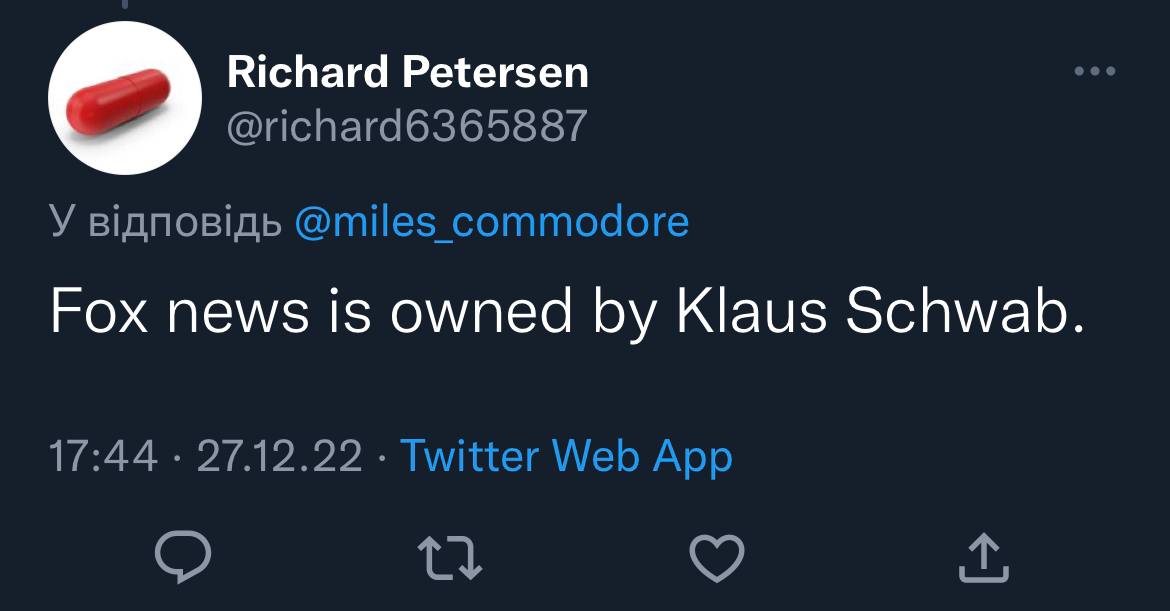Click the reply speech bubble icon

pyautogui.click(x=184, y=557)
